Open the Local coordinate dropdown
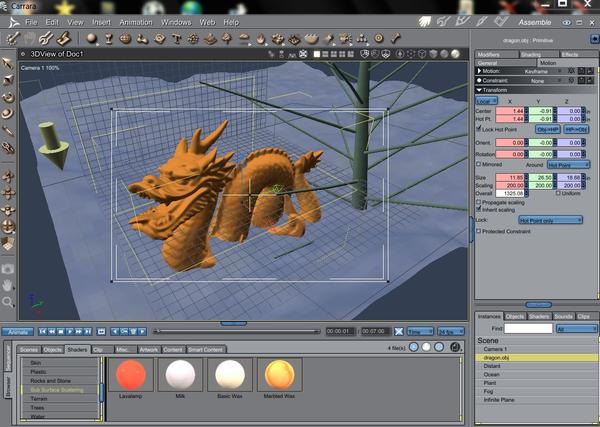Viewport: 600px width, 427px height. click(x=488, y=101)
